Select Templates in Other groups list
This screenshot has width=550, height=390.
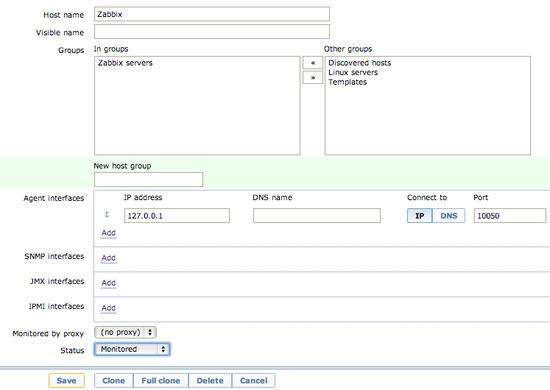[x=348, y=82]
